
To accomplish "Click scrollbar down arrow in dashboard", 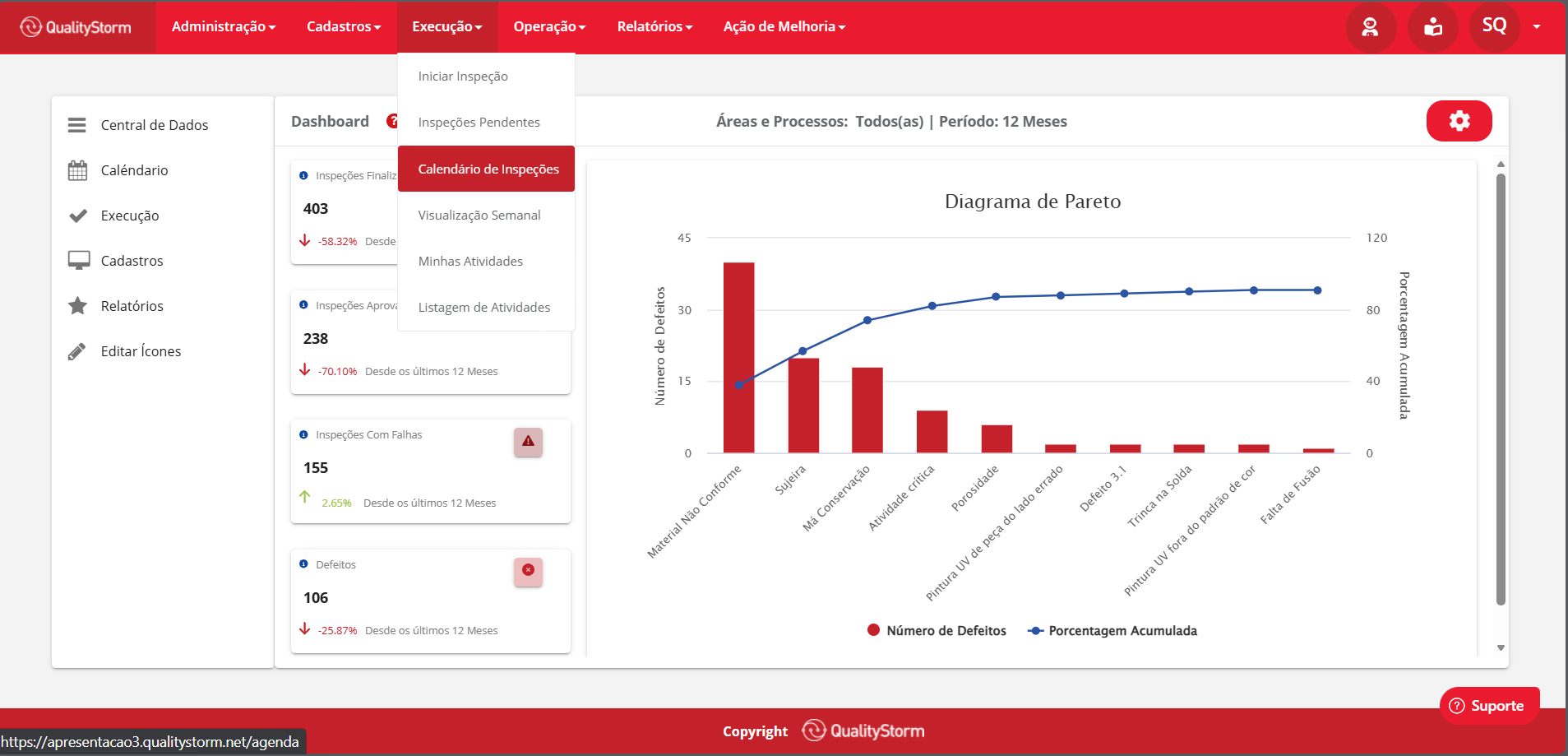I will (x=1501, y=648).
